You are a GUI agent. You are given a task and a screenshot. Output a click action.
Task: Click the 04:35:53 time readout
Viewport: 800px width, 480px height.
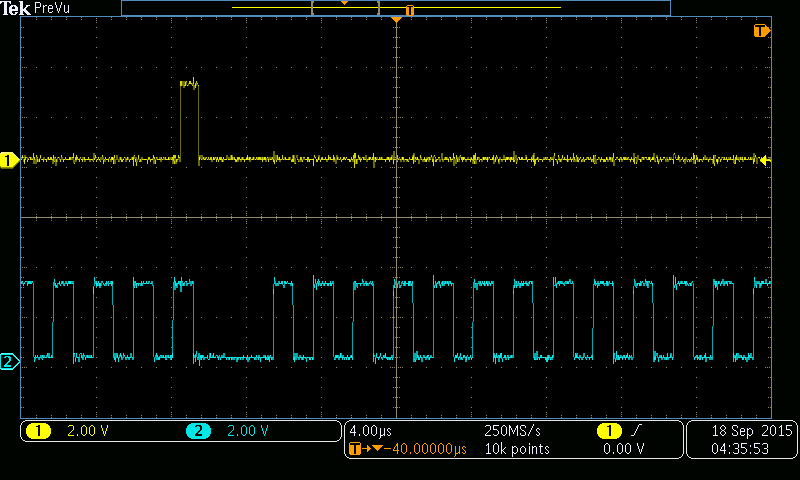point(740,449)
